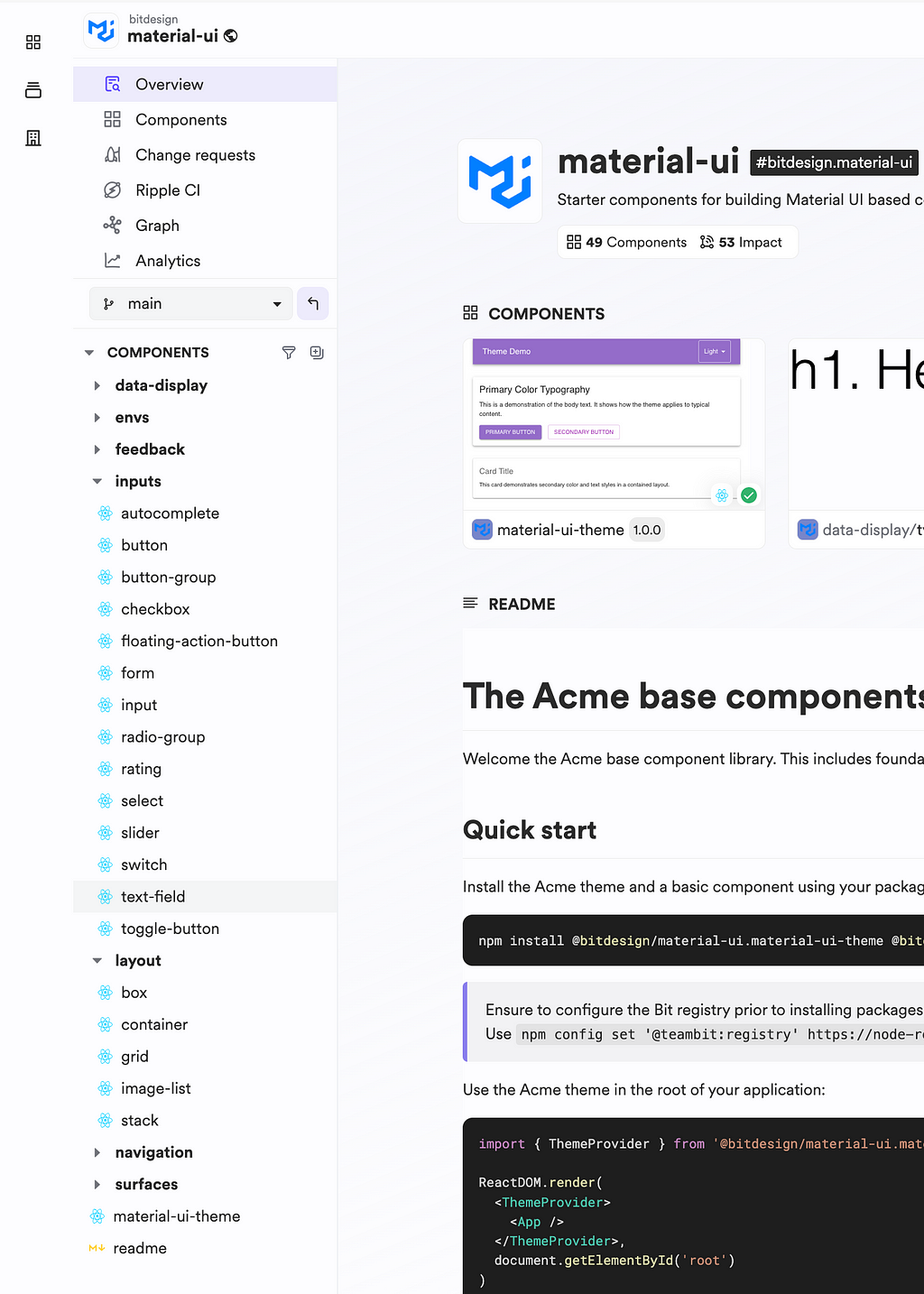Click the filter funnel icon in COMPONENTS header
This screenshot has width=924, height=1294.
pos(289,353)
